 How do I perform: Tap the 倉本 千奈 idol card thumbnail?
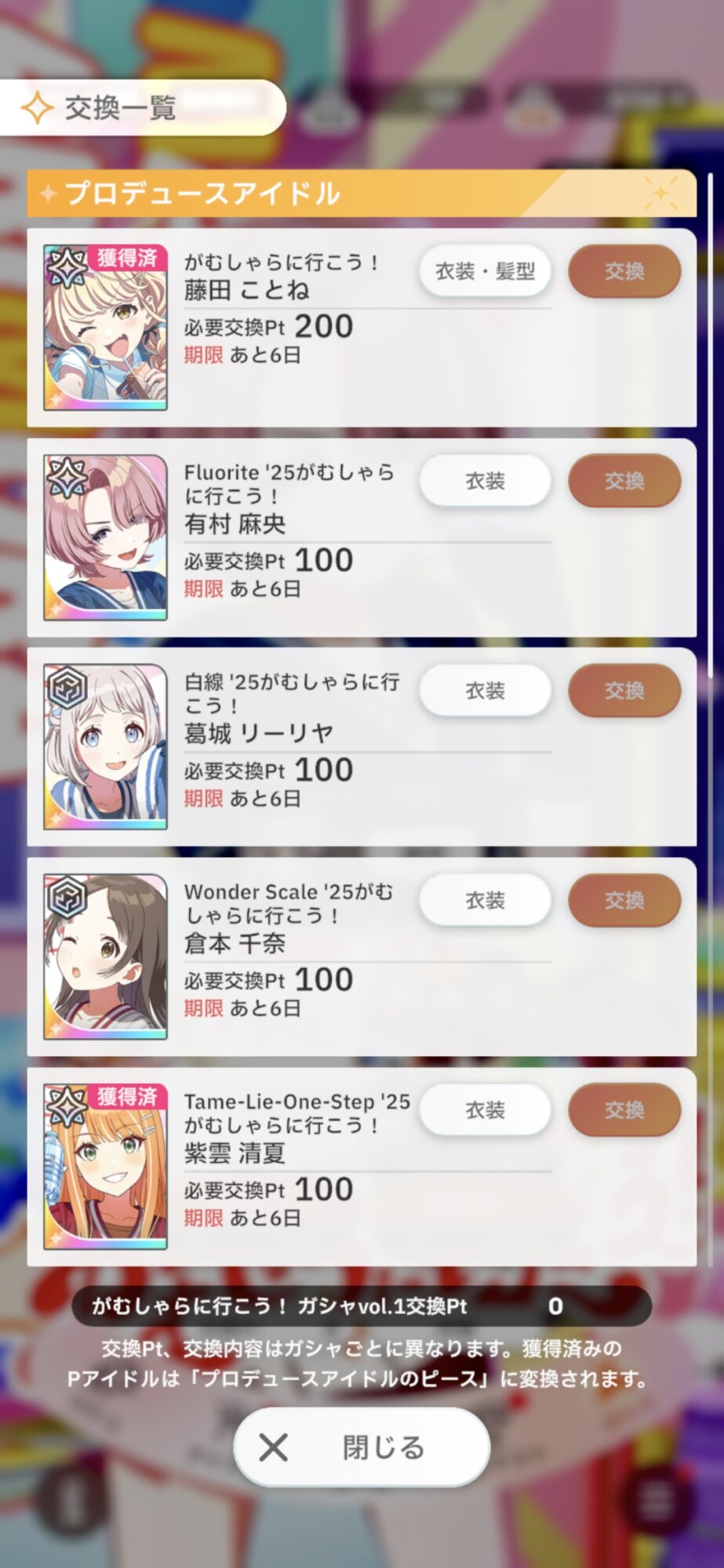tap(105, 956)
